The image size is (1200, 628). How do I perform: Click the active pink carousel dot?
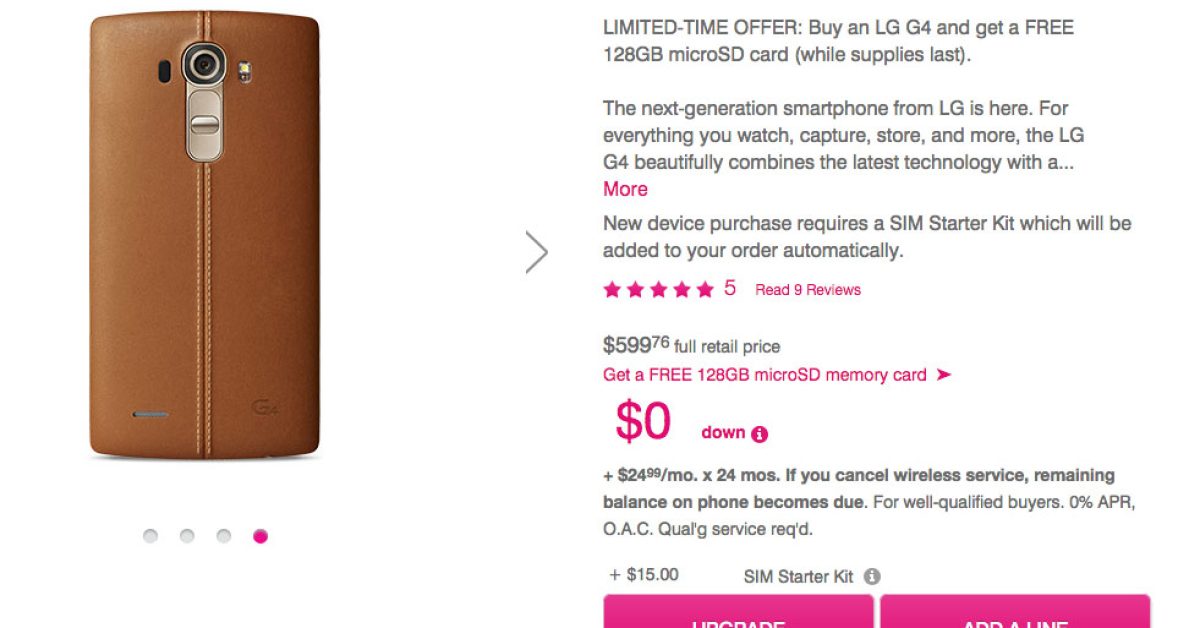261,536
